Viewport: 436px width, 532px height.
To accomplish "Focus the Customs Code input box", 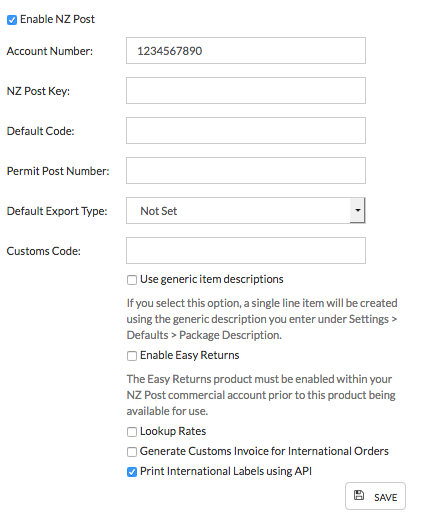I will [246, 250].
